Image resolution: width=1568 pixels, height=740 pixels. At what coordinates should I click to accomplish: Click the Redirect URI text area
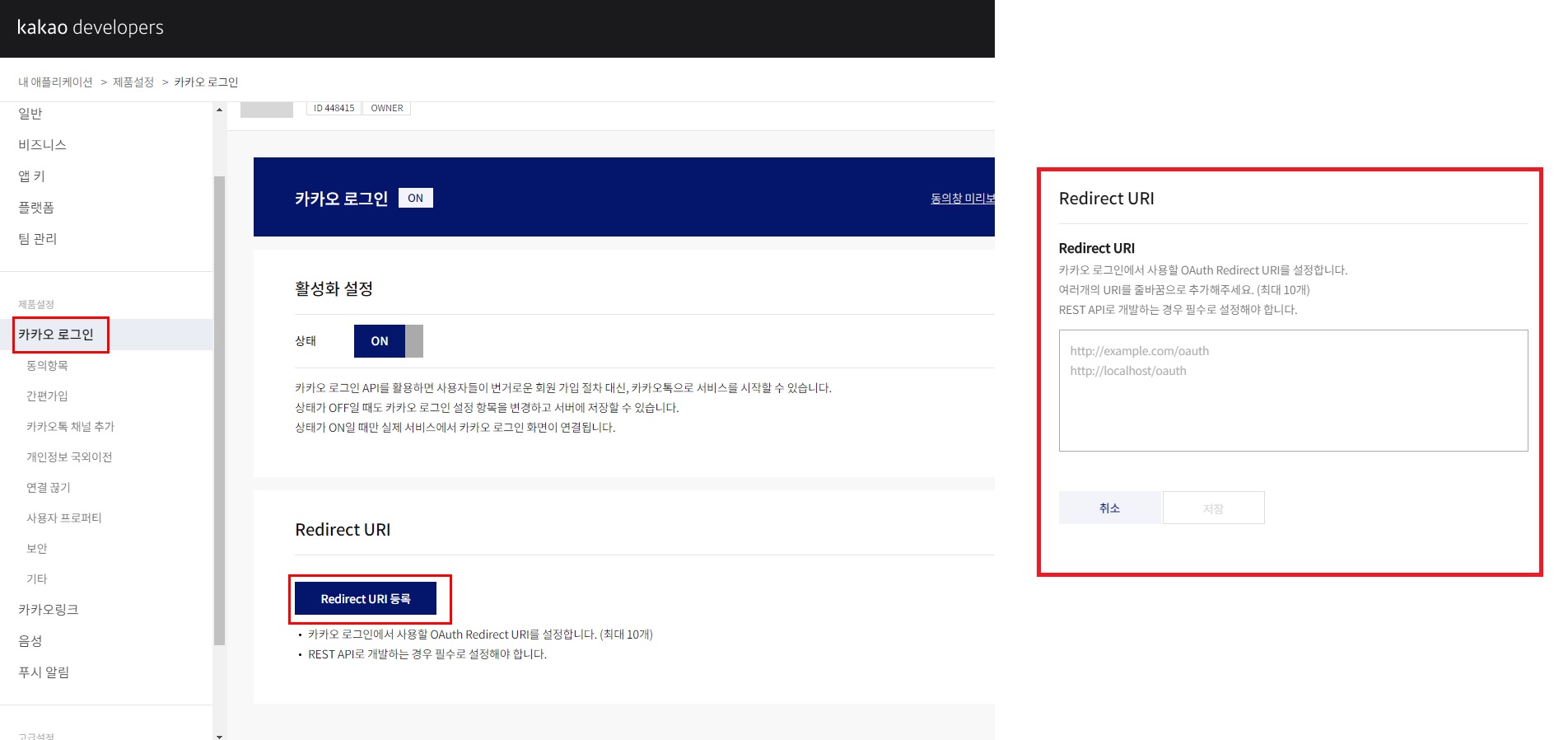1293,391
